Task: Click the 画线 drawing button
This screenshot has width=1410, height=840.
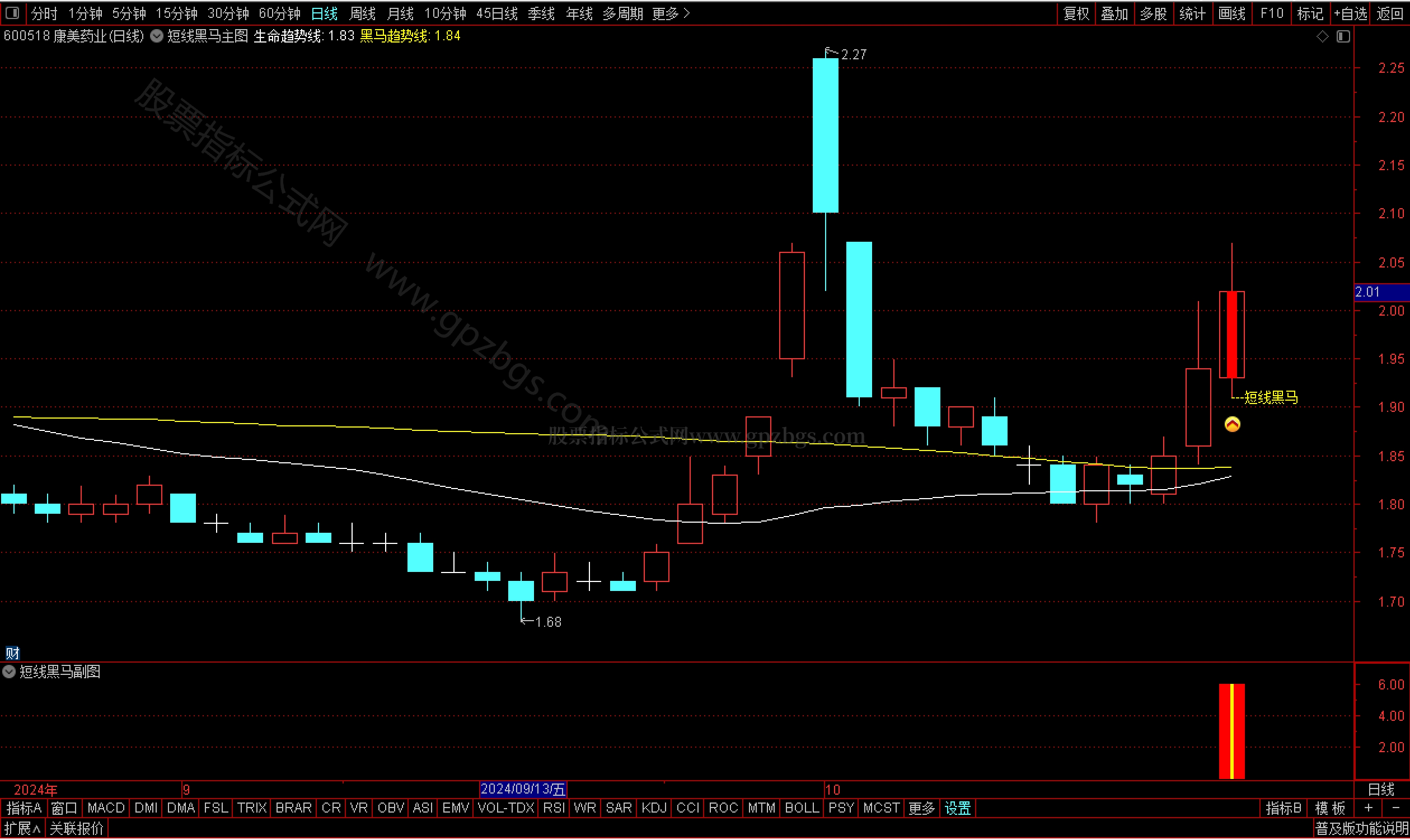Action: pyautogui.click(x=1231, y=13)
